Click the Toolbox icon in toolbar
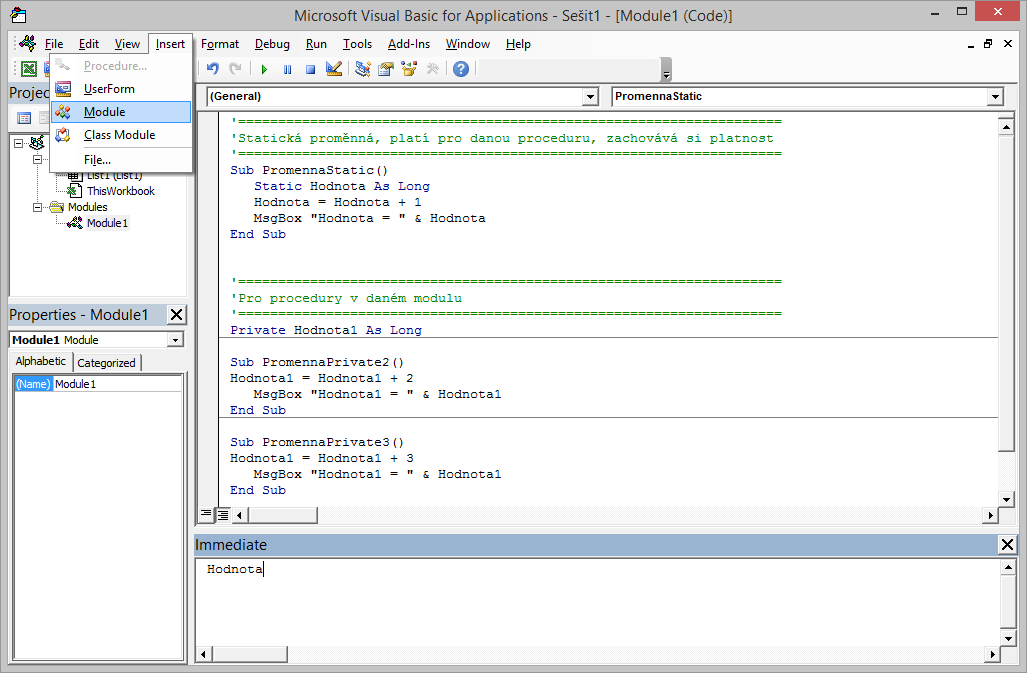The image size is (1027, 673). (432, 69)
